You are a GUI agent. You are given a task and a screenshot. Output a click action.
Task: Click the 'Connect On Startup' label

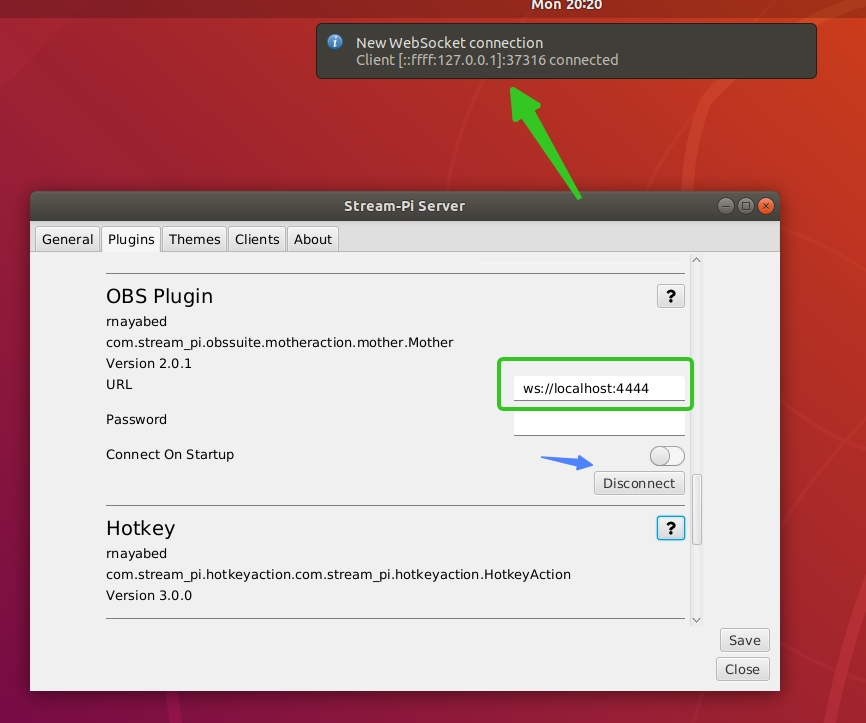click(170, 455)
